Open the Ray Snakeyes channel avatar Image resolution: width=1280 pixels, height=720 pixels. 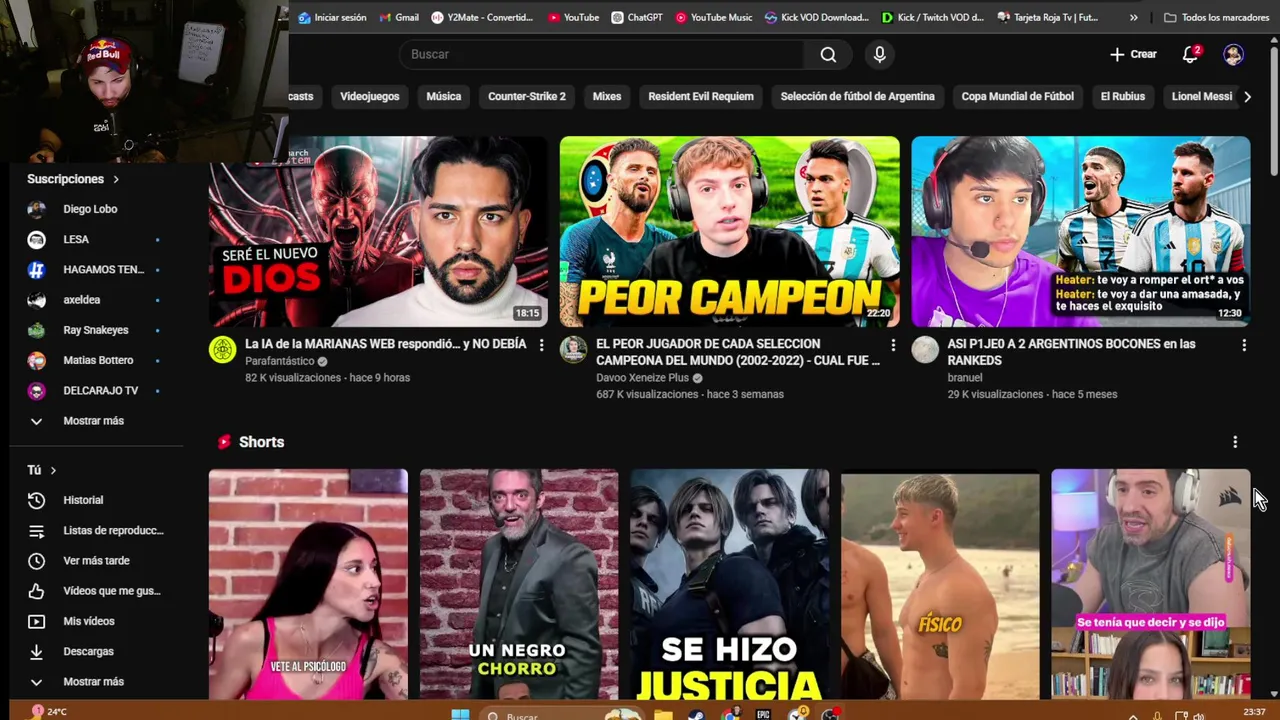click(36, 330)
